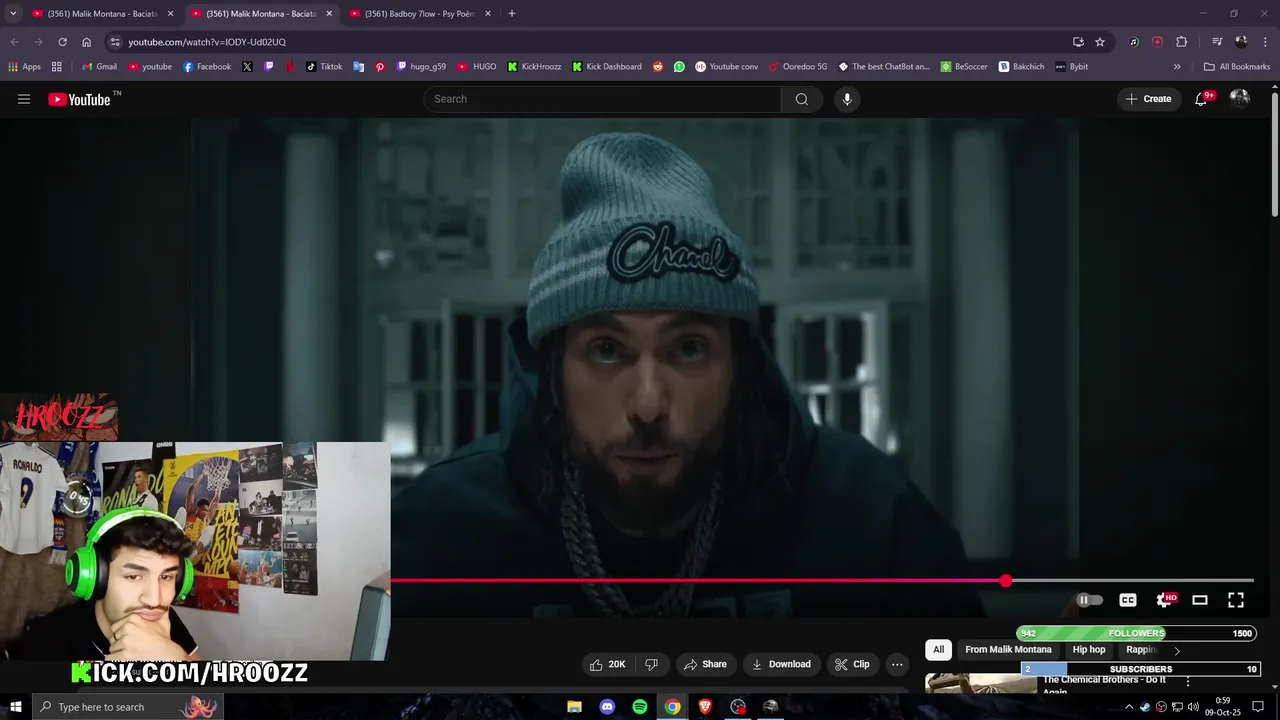Screen dimensions: 1280x720
Task: Open Chrome extensions puzzle icon
Action: click(x=1181, y=42)
